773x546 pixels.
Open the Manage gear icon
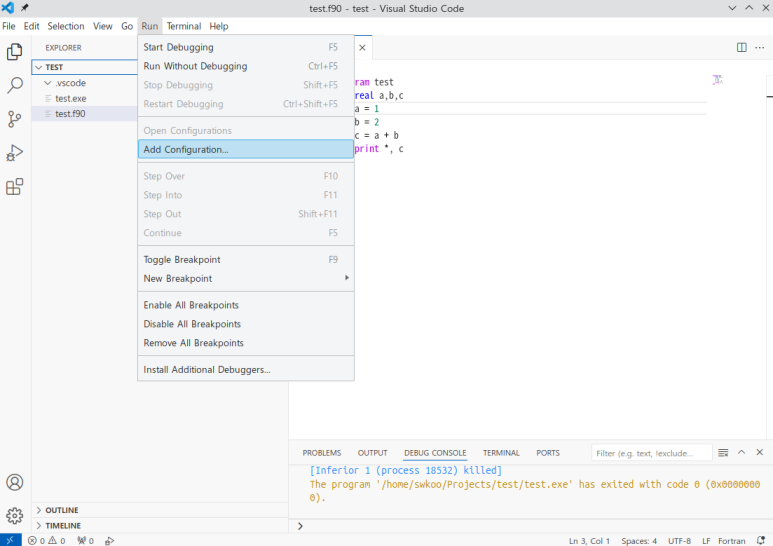tap(15, 515)
